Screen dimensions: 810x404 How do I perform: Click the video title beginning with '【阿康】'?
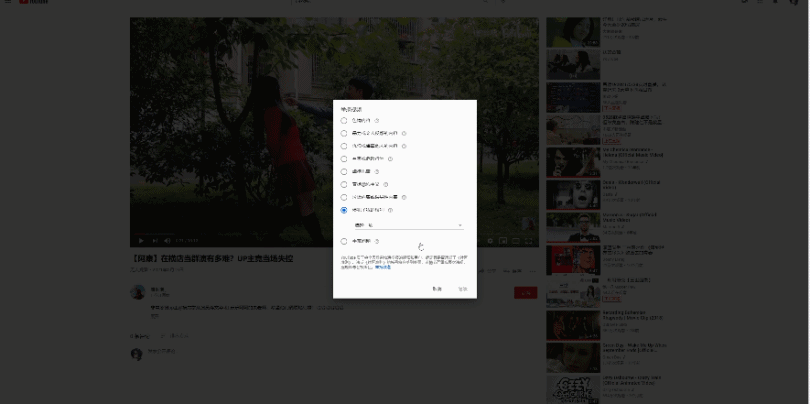pos(211,258)
